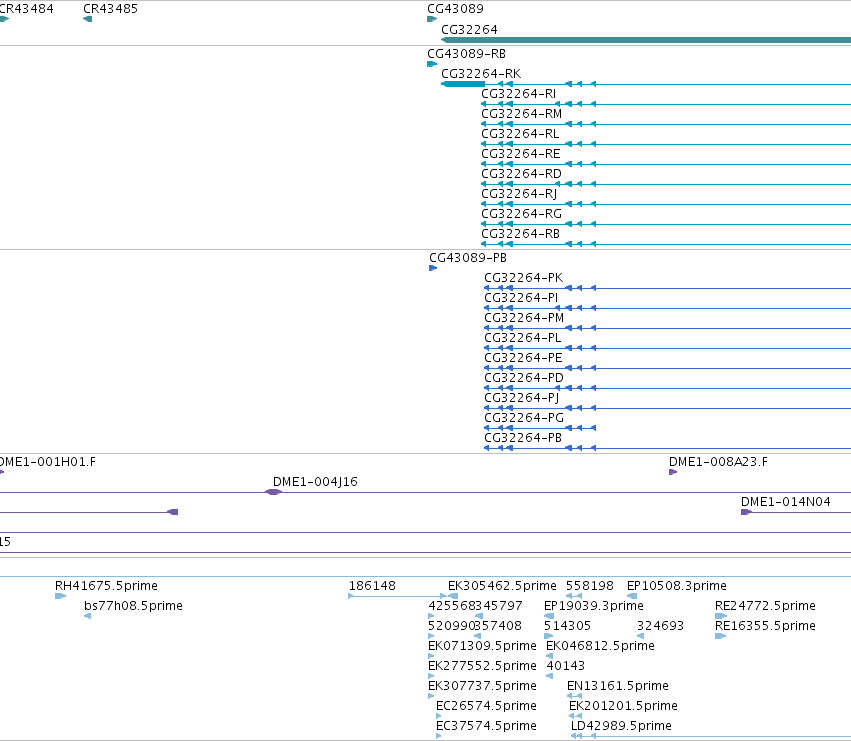The width and height of the screenshot is (851, 741).
Task: Select the CR43484 gene label
Action: click(26, 9)
